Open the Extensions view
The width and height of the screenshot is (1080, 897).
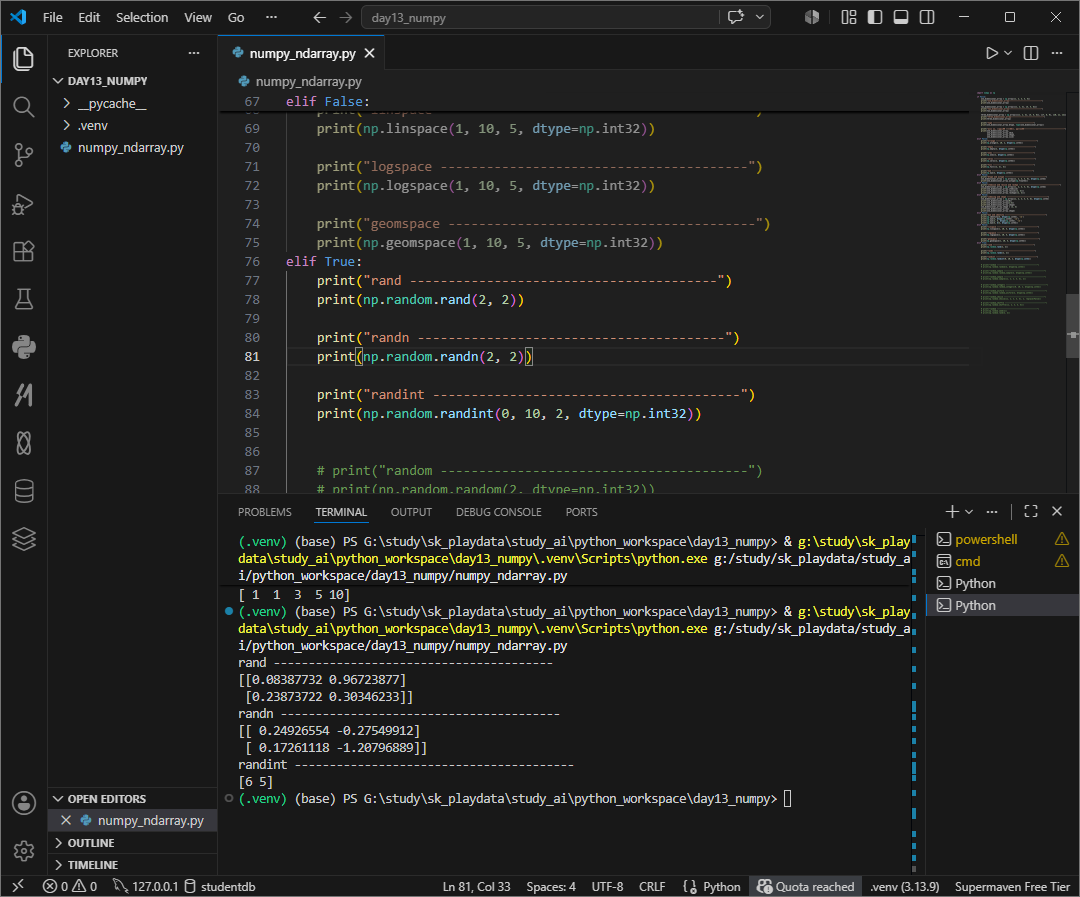click(x=23, y=251)
